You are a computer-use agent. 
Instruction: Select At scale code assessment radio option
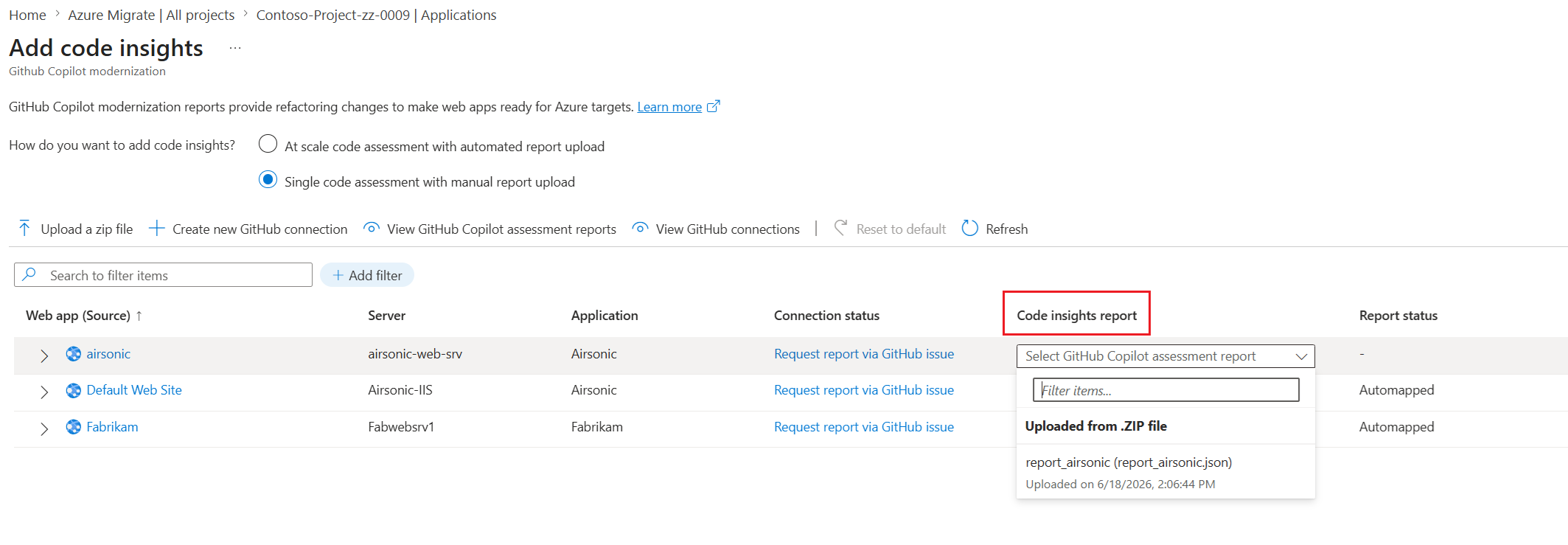click(268, 143)
